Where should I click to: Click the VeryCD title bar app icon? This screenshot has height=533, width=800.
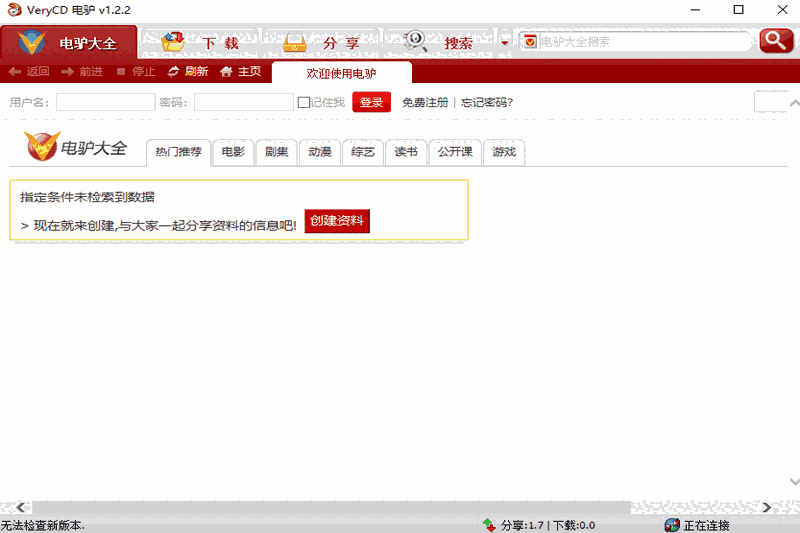(14, 9)
